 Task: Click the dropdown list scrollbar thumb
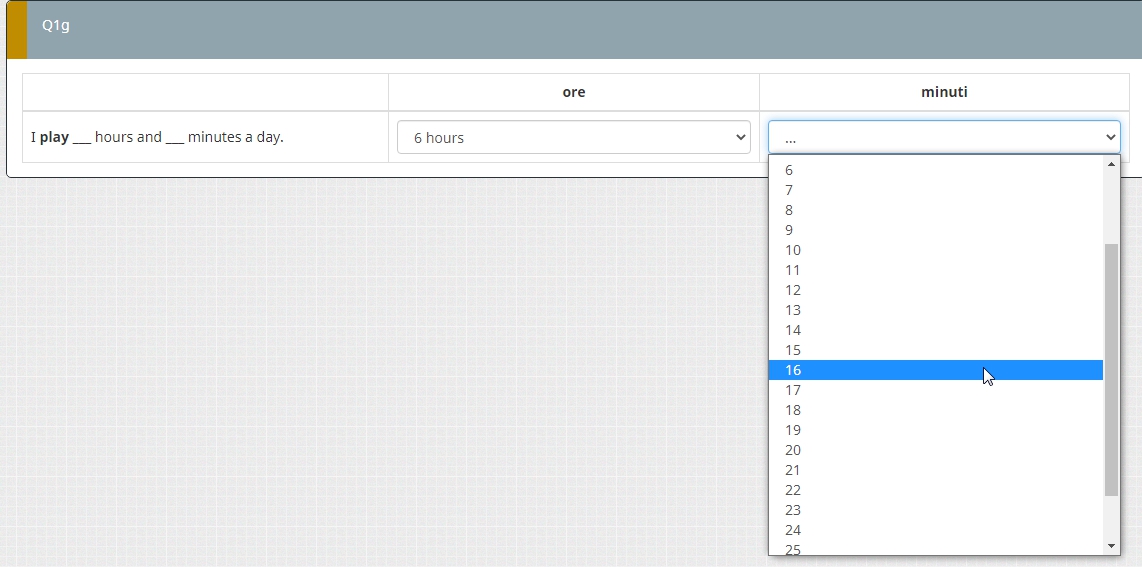click(1111, 370)
